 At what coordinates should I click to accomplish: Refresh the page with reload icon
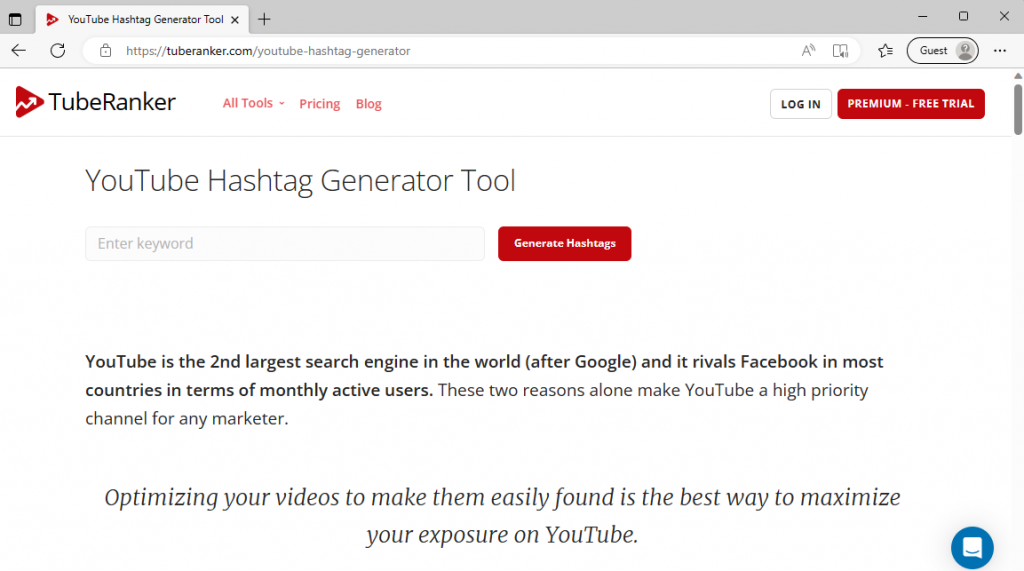[x=58, y=51]
